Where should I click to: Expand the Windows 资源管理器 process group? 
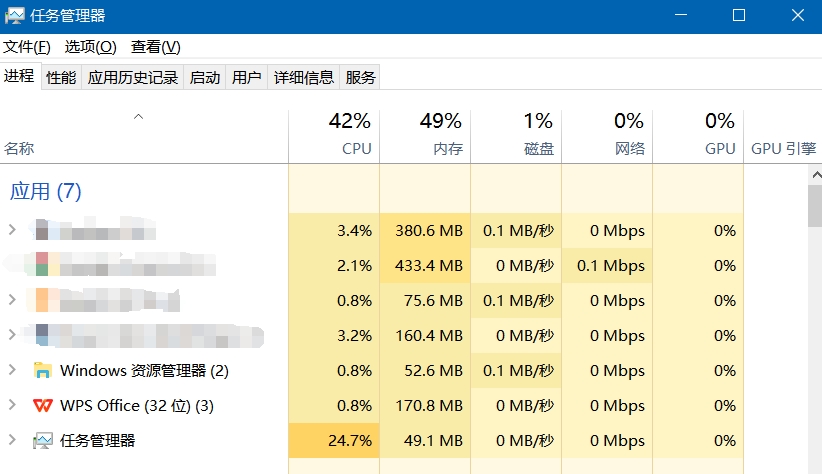pos(12,371)
